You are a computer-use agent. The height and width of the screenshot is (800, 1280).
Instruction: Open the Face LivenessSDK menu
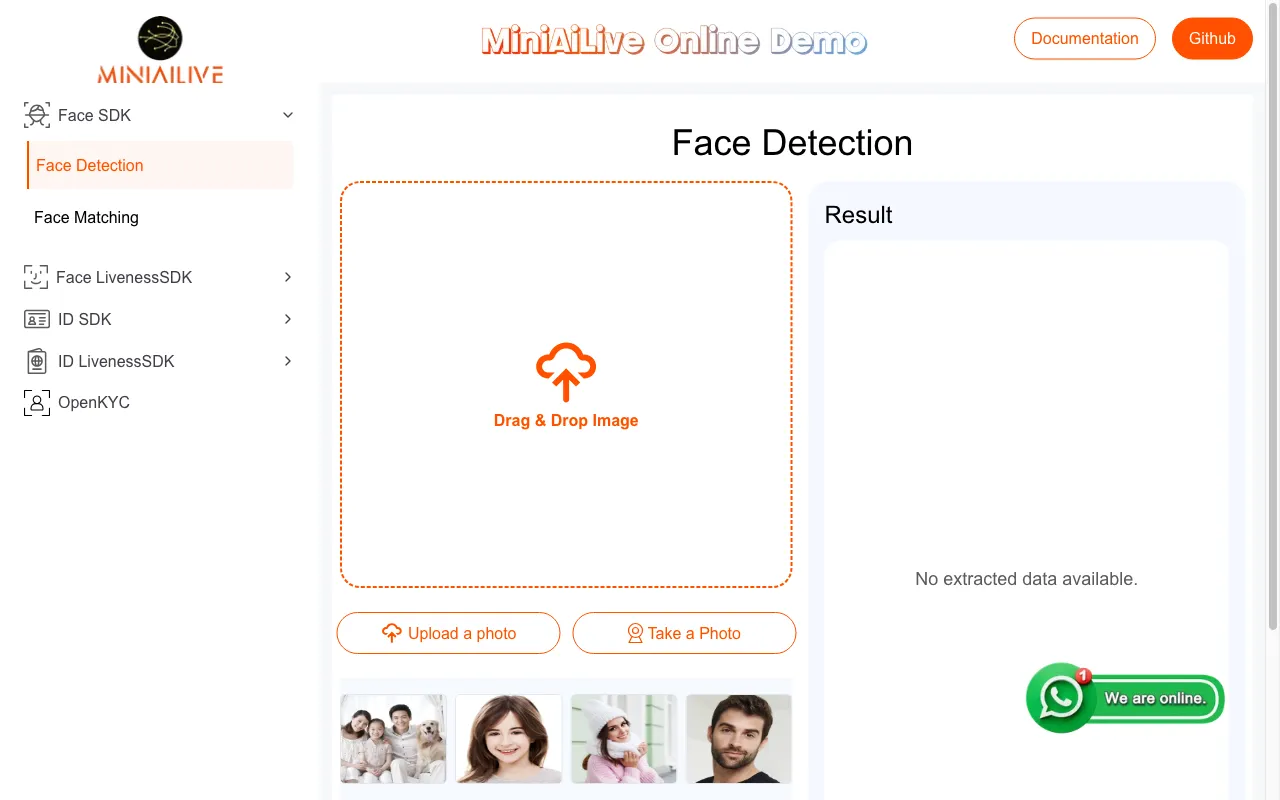(x=160, y=277)
